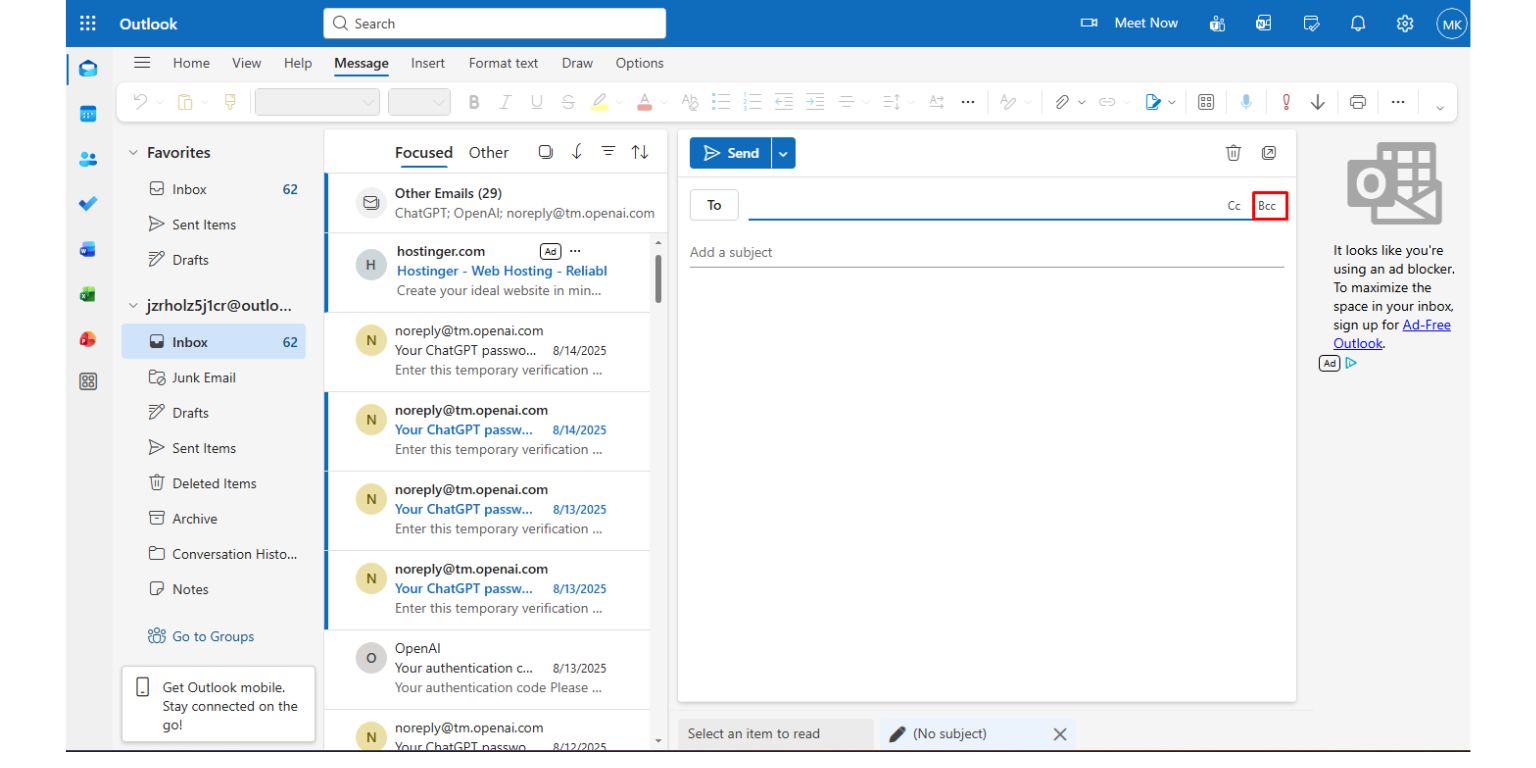Open the Format text menu
Viewport: 1536px width, 768px height.
tap(503, 62)
